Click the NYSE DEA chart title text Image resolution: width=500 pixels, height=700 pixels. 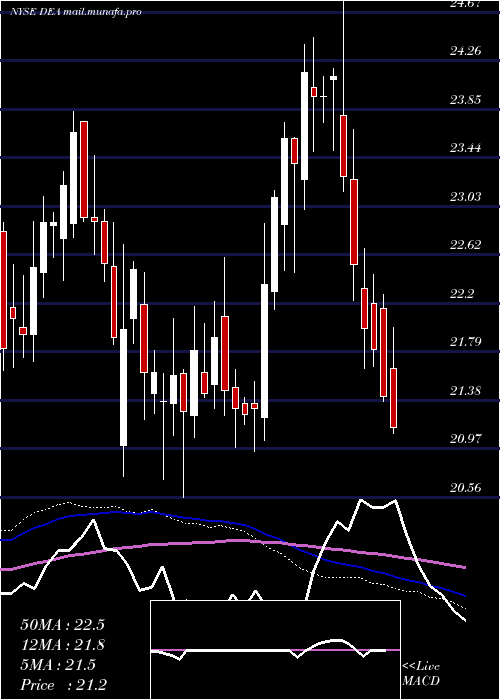tap(77, 12)
